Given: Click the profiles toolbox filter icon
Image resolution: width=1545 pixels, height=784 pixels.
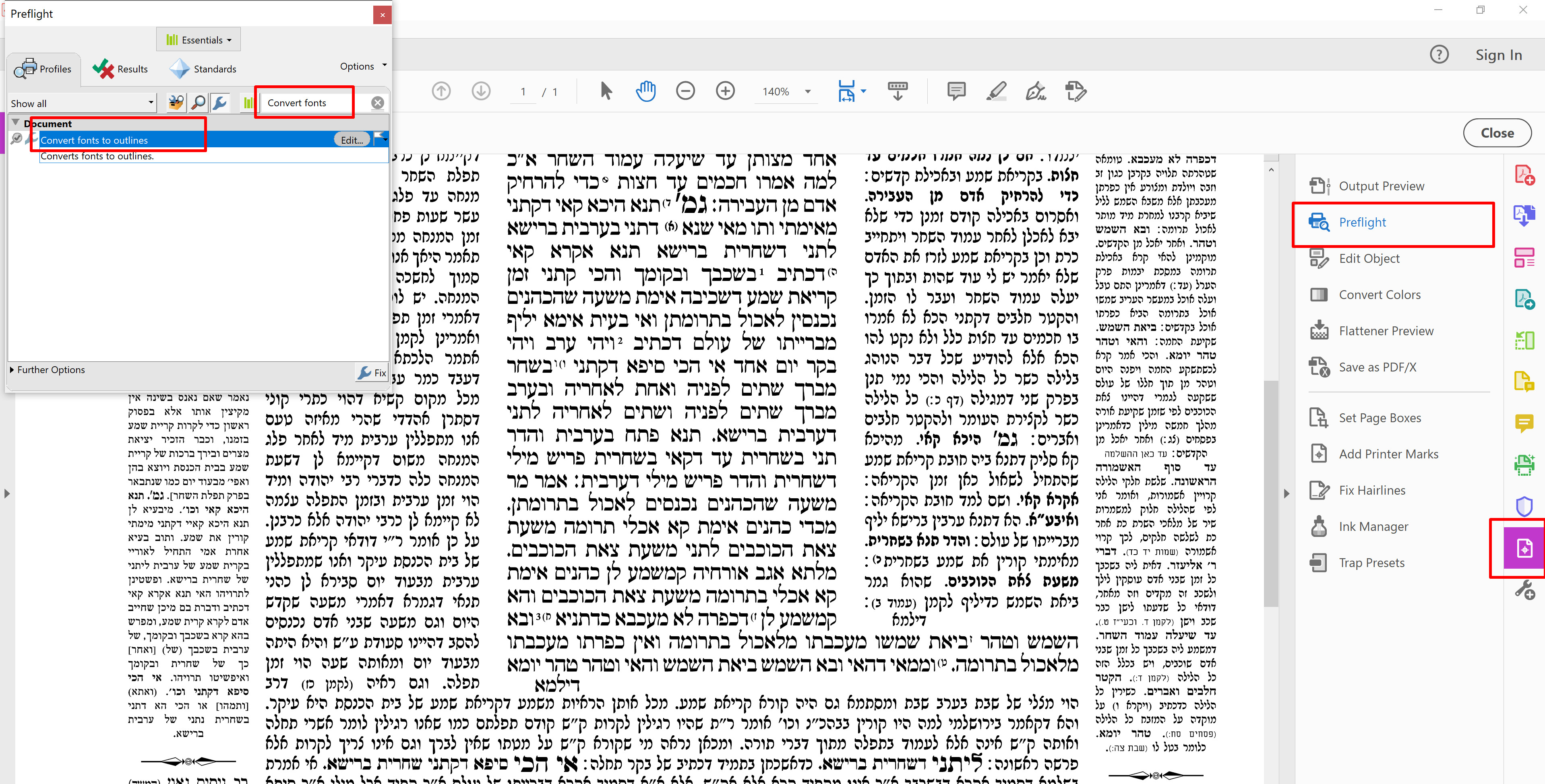Looking at the screenshot, I should coord(176,103).
